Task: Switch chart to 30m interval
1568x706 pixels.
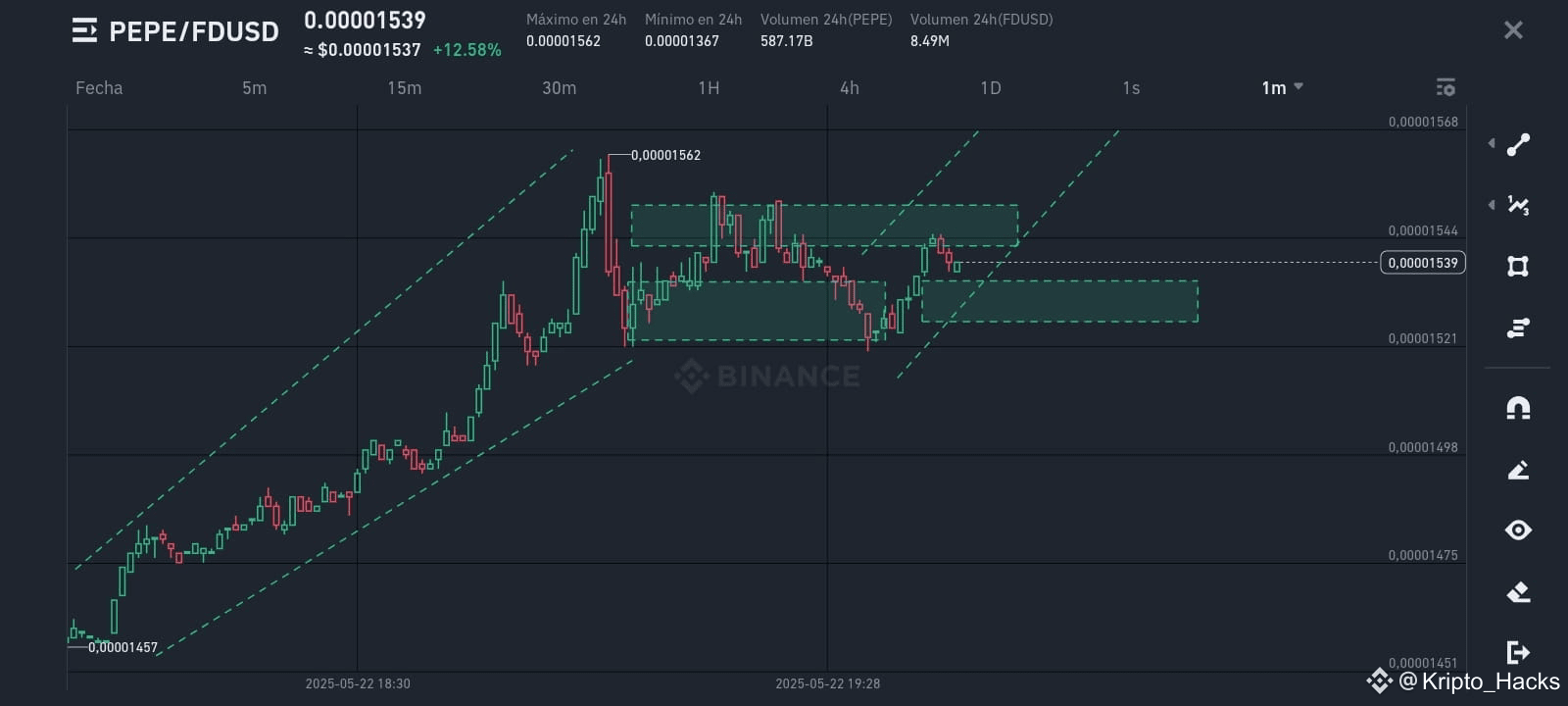Action: click(x=559, y=87)
